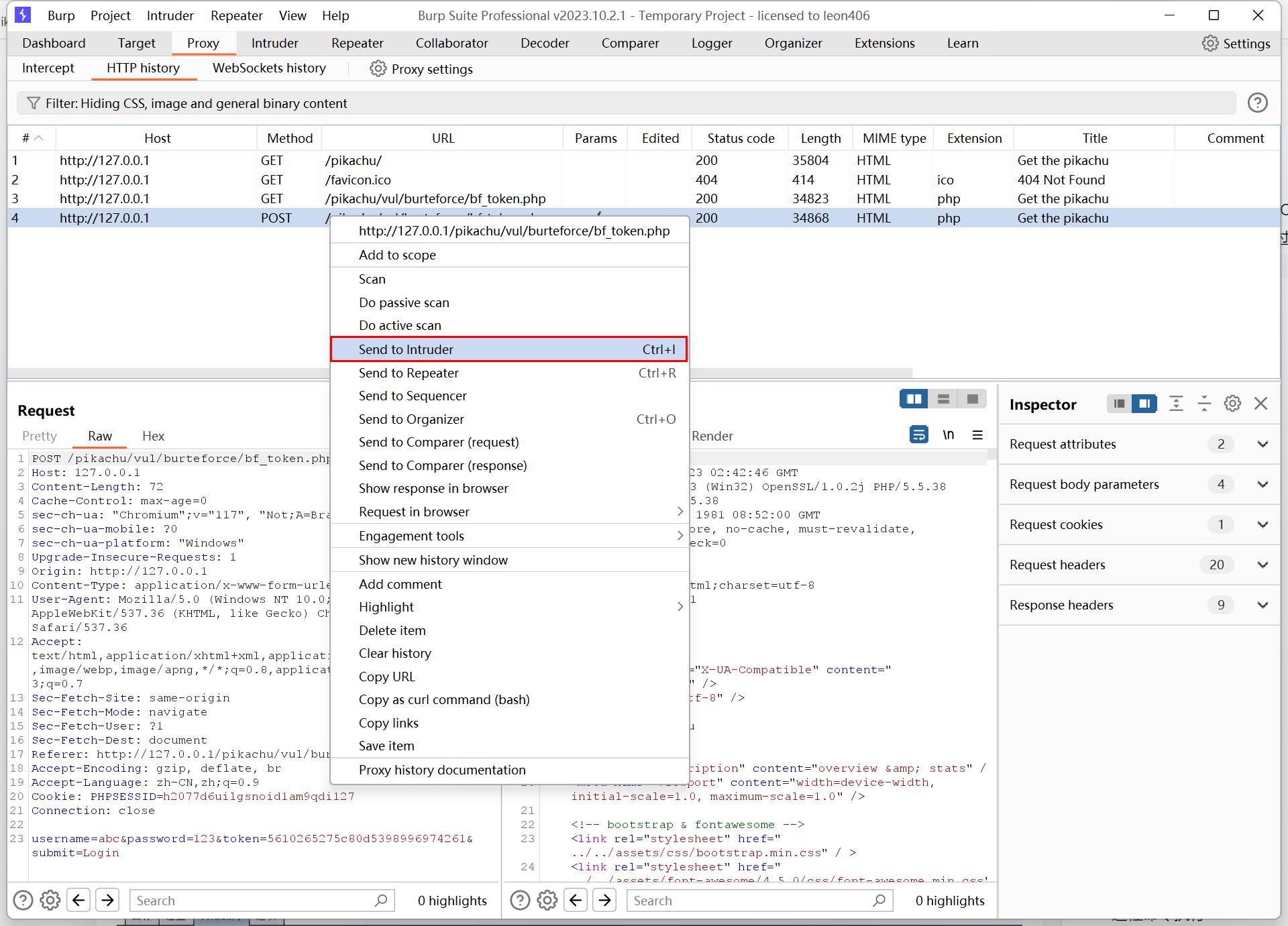Viewport: 1288px width, 926px height.
Task: Open request pane search settings gear
Action: (x=50, y=900)
